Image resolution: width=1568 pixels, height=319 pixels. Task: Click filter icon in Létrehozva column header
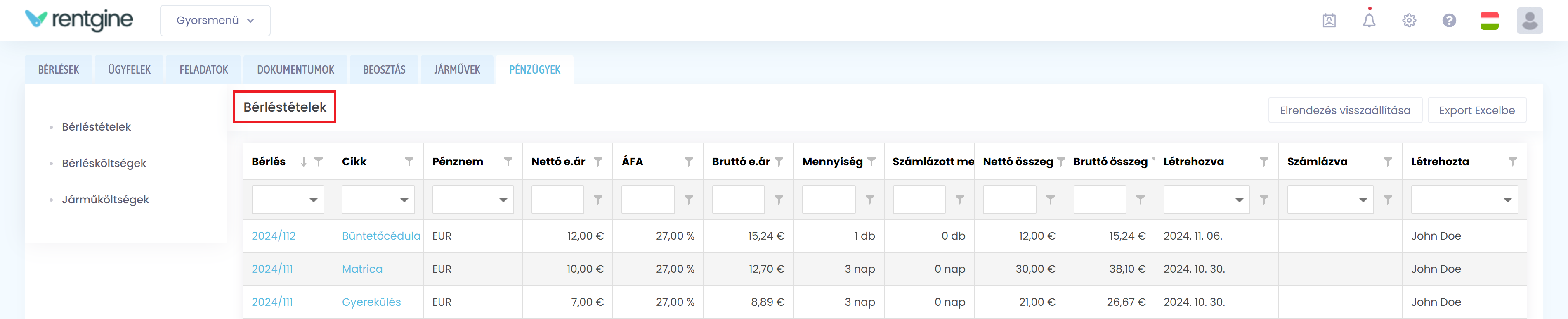[1263, 162]
